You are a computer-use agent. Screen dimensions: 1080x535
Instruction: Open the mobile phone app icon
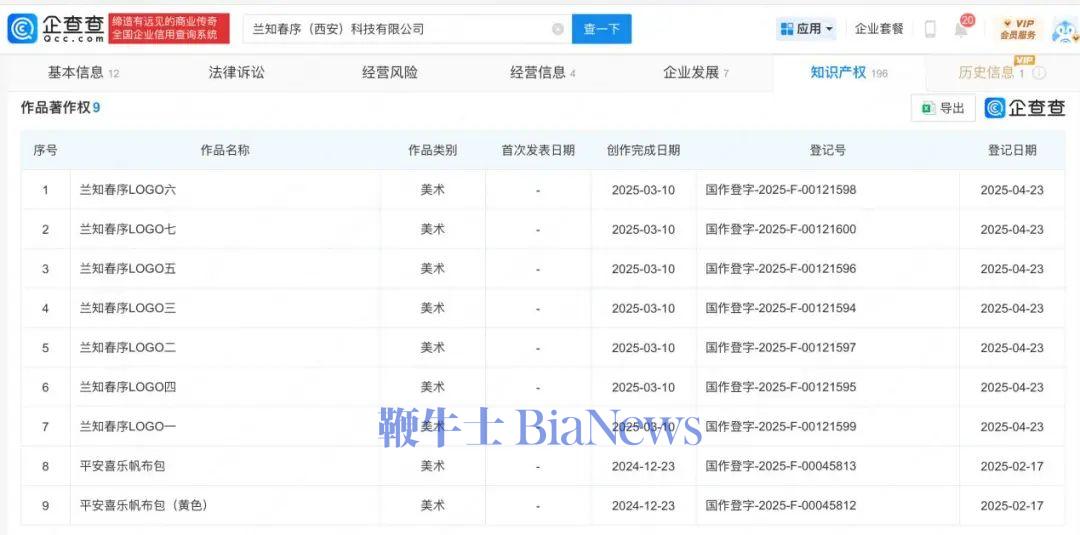[x=930, y=29]
